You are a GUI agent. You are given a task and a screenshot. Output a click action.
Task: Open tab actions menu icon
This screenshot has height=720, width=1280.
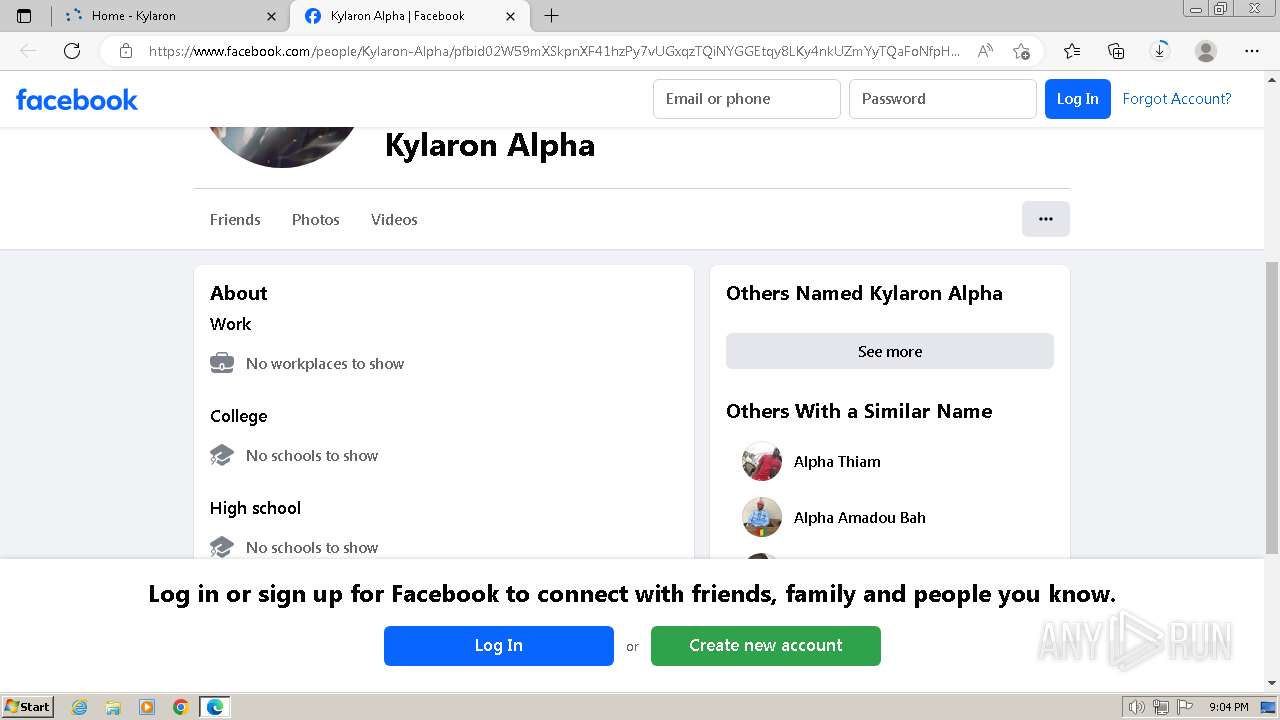24,16
